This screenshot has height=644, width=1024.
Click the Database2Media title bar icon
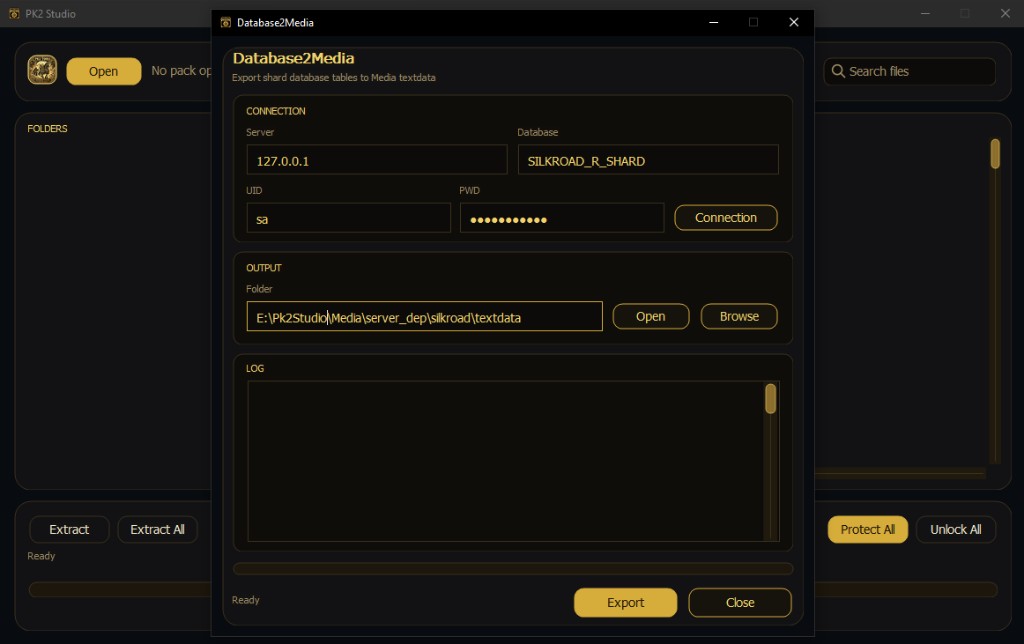(226, 22)
